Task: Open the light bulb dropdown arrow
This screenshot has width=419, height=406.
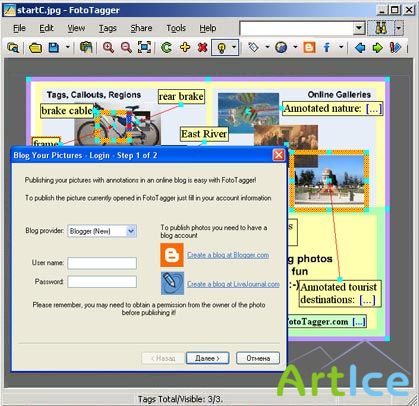Action: point(234,48)
